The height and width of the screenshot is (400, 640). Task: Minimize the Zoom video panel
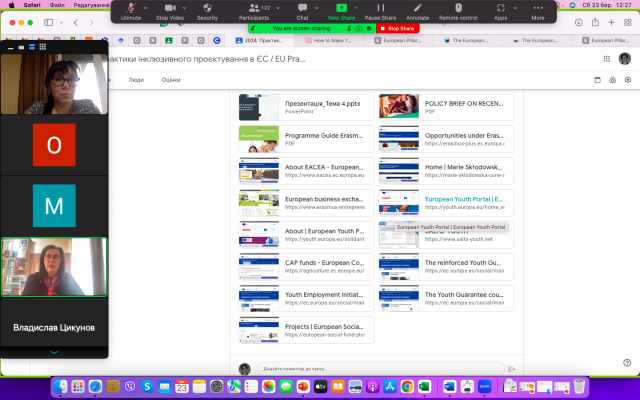point(11,48)
